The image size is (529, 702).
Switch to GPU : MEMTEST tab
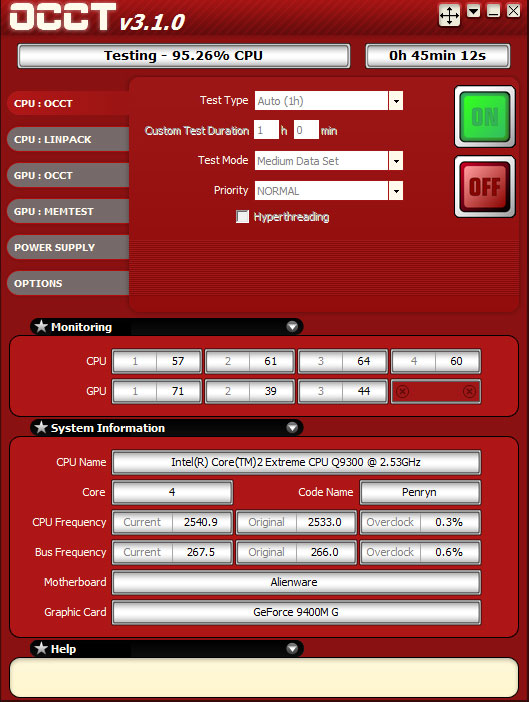pos(68,211)
